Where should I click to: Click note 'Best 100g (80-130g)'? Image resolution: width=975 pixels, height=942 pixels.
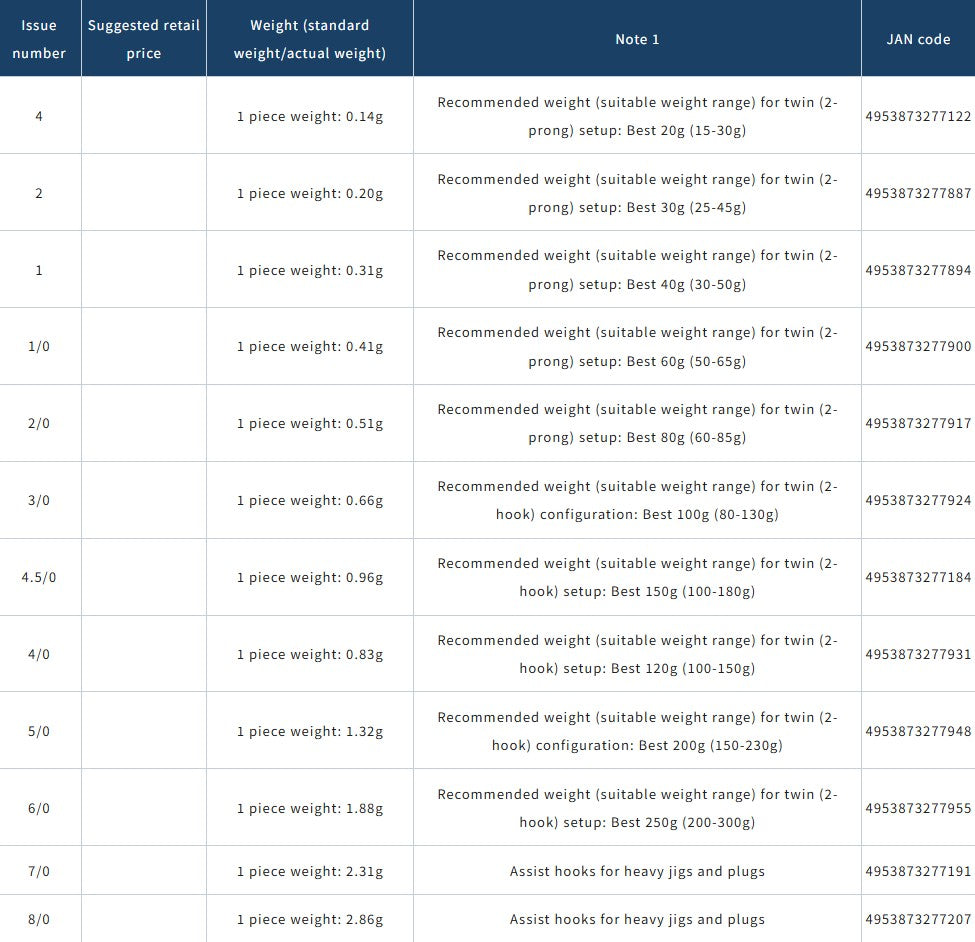(710, 515)
